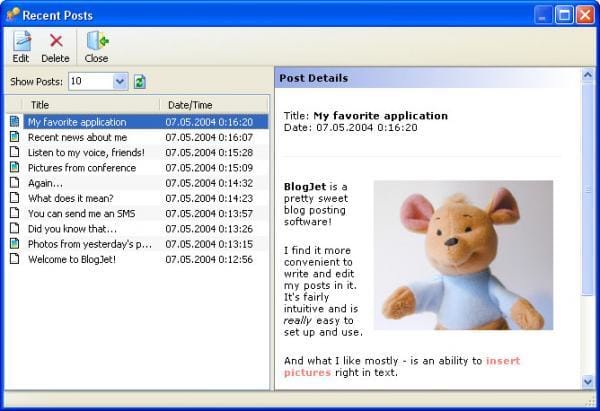Click date cell 07.05.2004 0:15:28
600x411 pixels.
[209, 153]
